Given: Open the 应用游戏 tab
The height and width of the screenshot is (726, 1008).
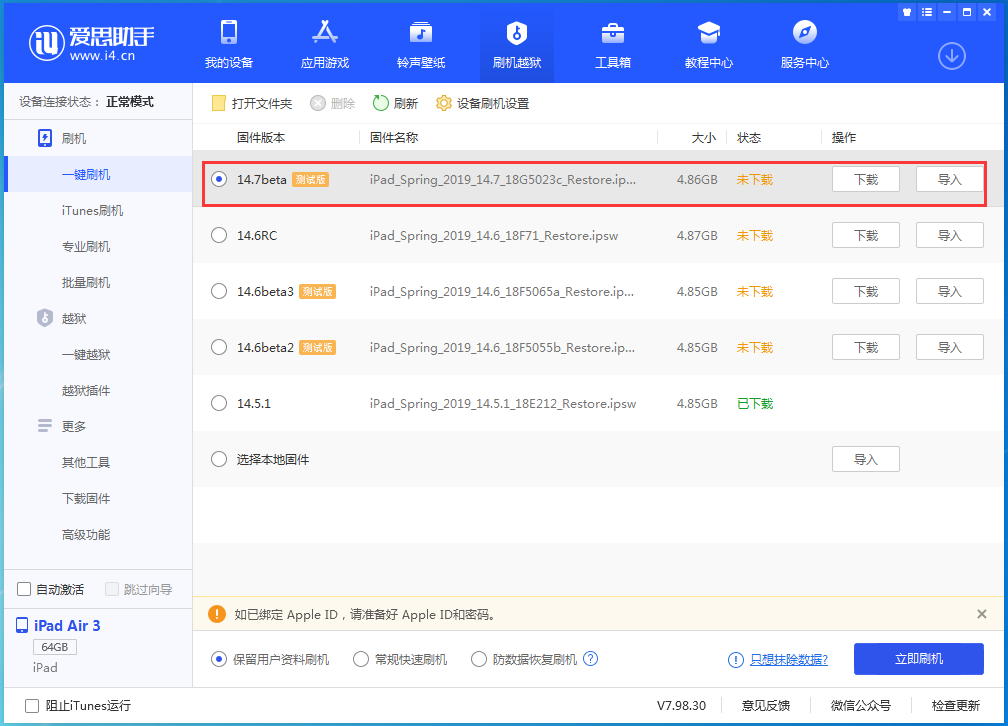Looking at the screenshot, I should point(325,44).
